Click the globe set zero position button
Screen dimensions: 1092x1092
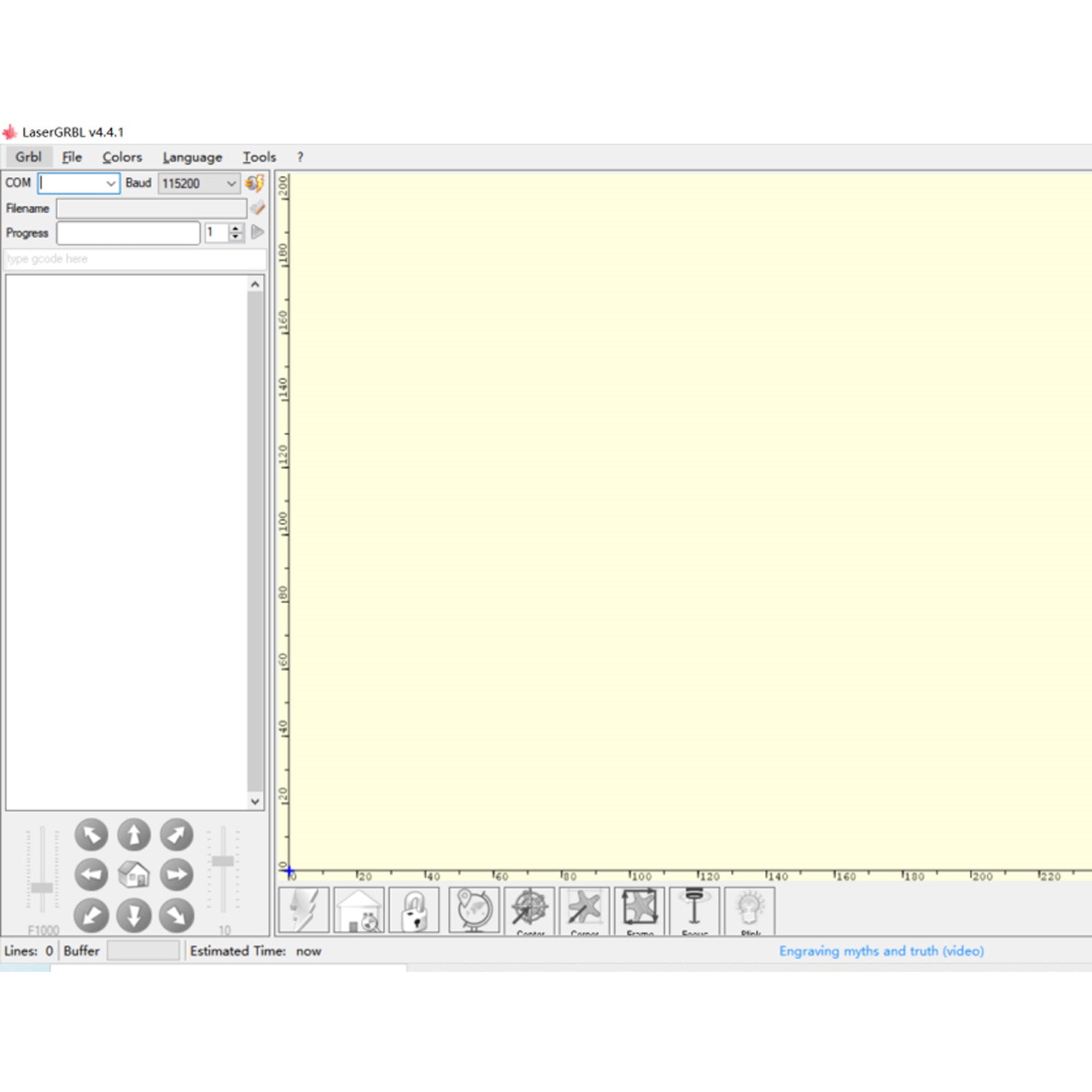tap(474, 910)
